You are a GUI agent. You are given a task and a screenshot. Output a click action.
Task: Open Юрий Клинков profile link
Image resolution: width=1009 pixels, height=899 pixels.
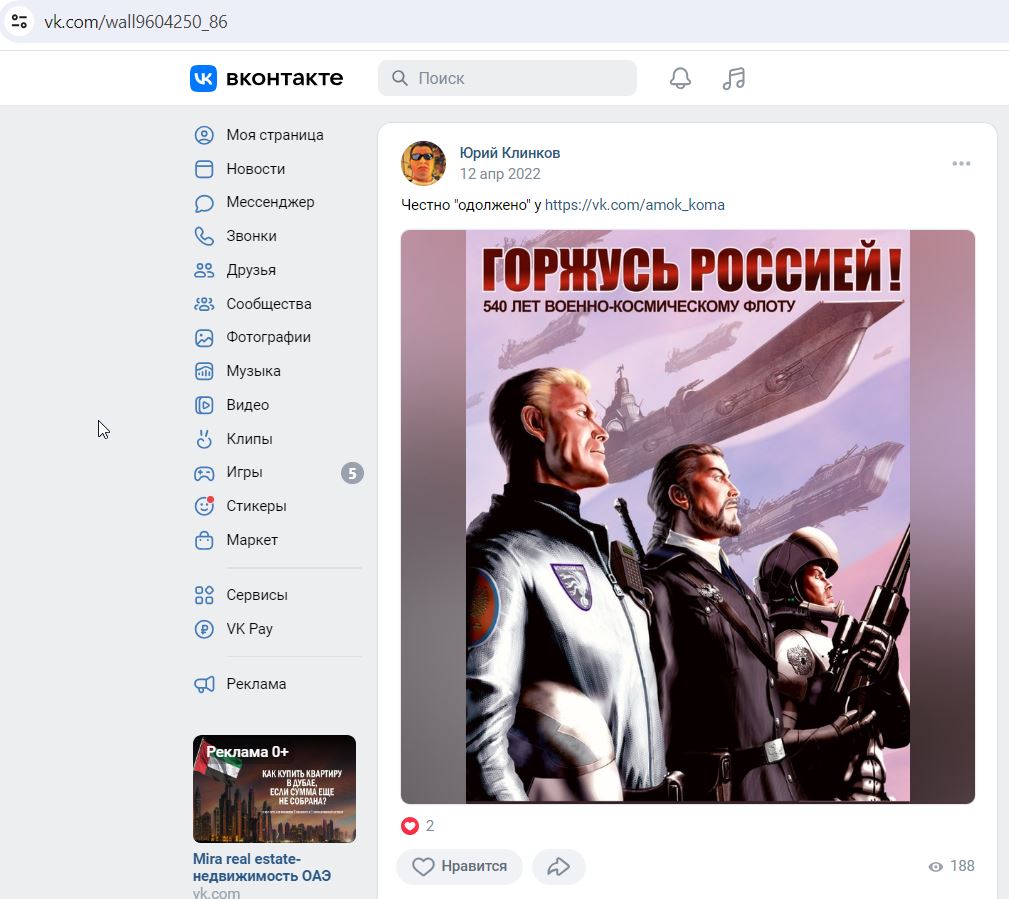(x=510, y=153)
